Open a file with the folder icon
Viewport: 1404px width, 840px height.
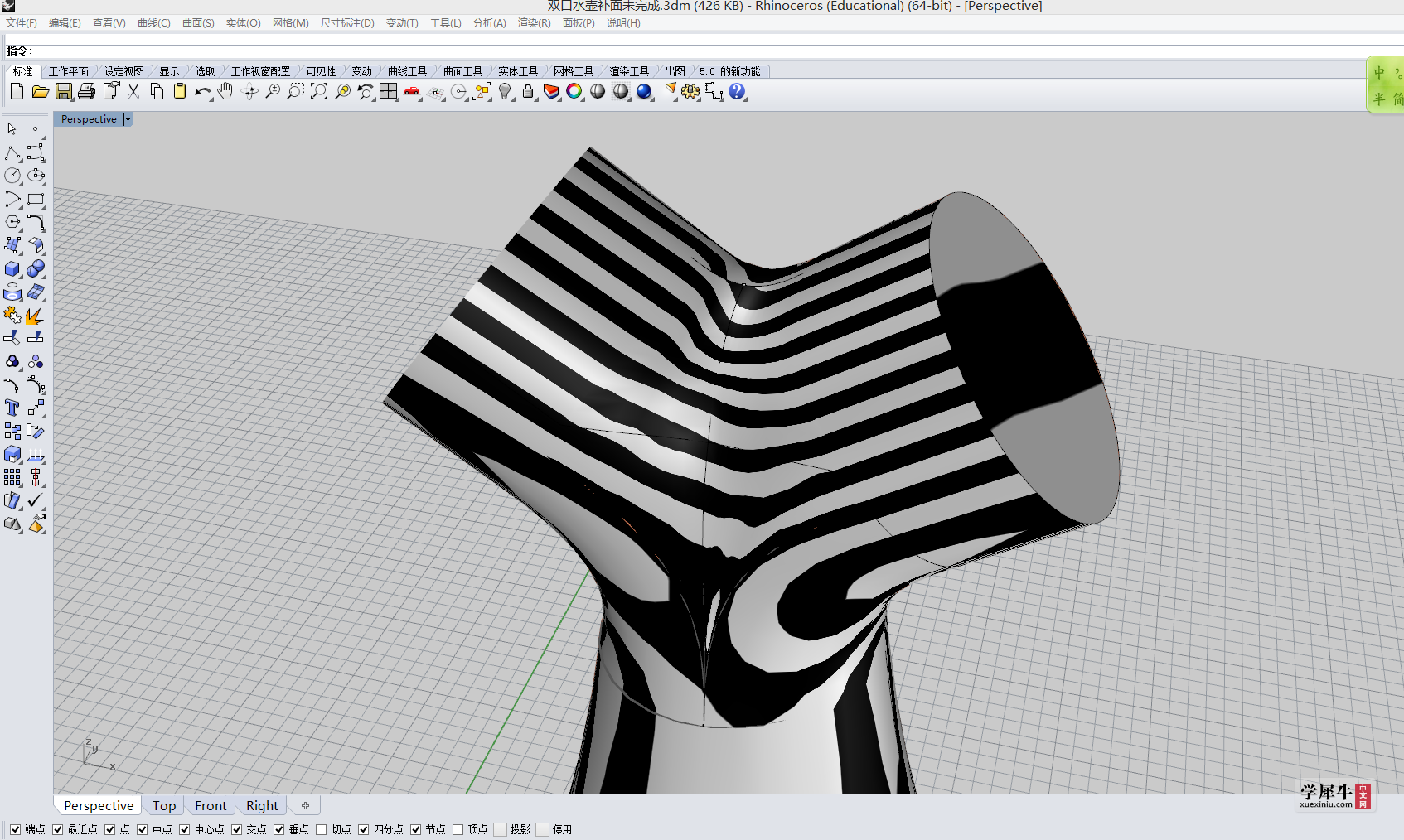(x=40, y=92)
